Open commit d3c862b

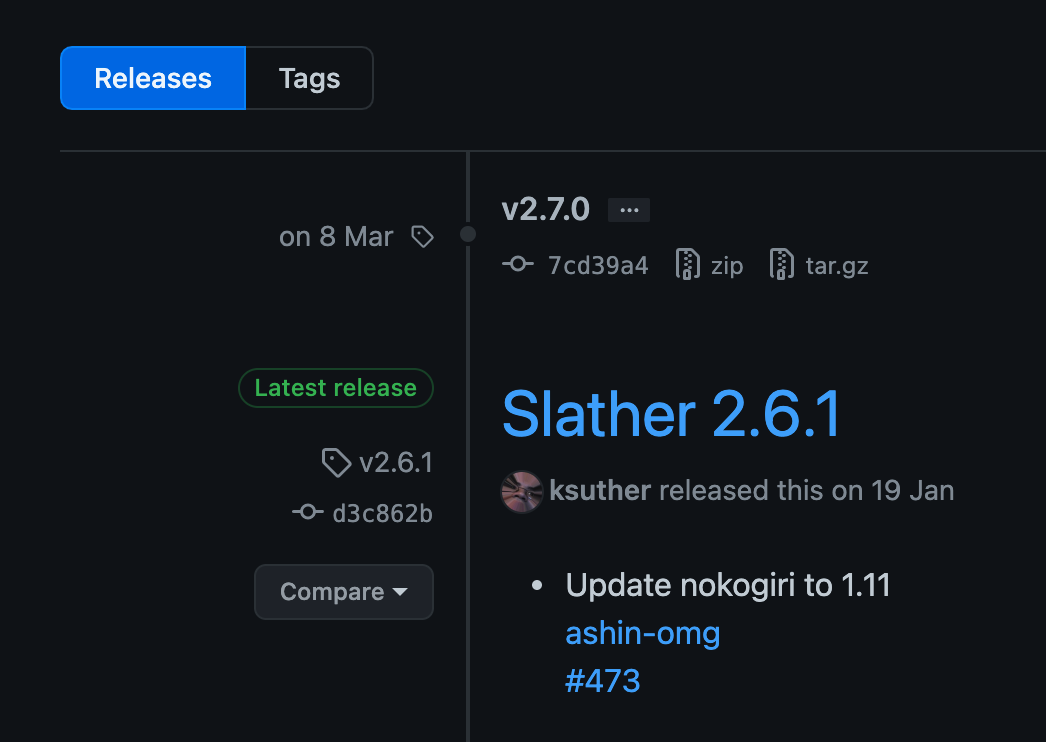pos(382,513)
